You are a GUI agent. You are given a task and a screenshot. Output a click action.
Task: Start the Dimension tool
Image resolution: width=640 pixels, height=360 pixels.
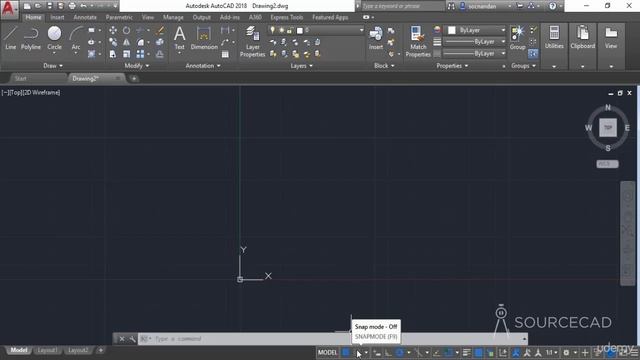point(204,38)
